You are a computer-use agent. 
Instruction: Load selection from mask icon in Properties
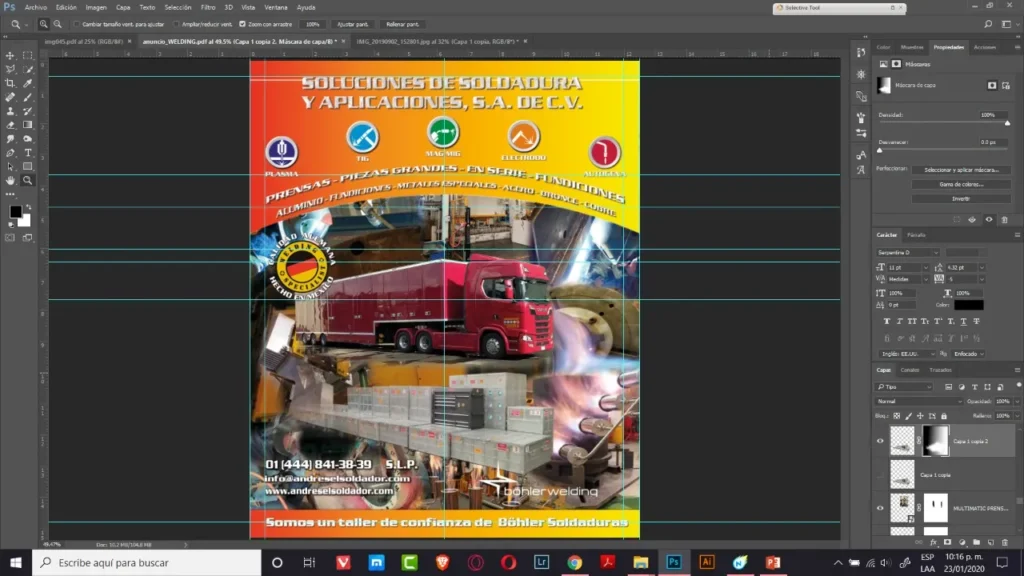click(x=957, y=220)
